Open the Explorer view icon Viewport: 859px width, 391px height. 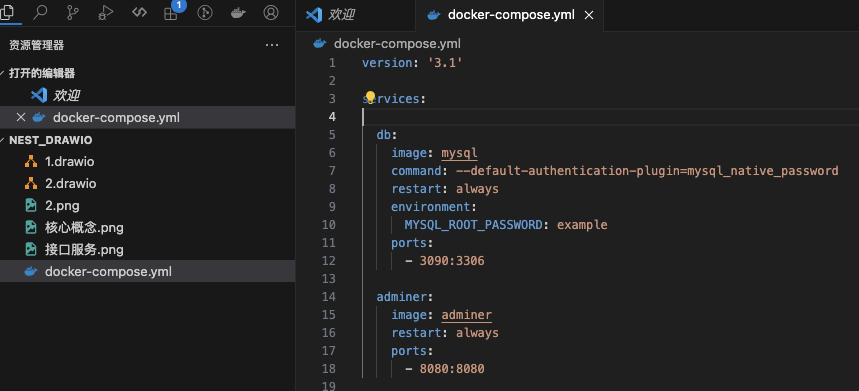pyautogui.click(x=7, y=12)
